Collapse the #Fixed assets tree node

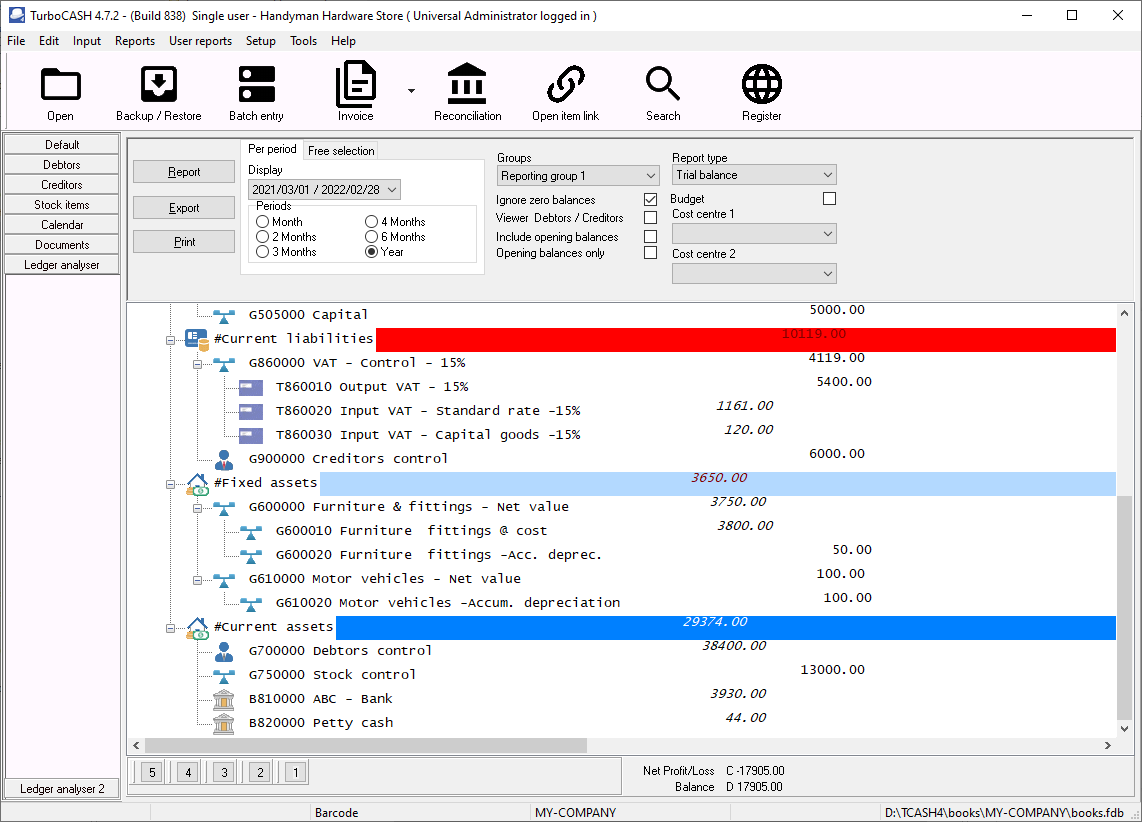[171, 483]
